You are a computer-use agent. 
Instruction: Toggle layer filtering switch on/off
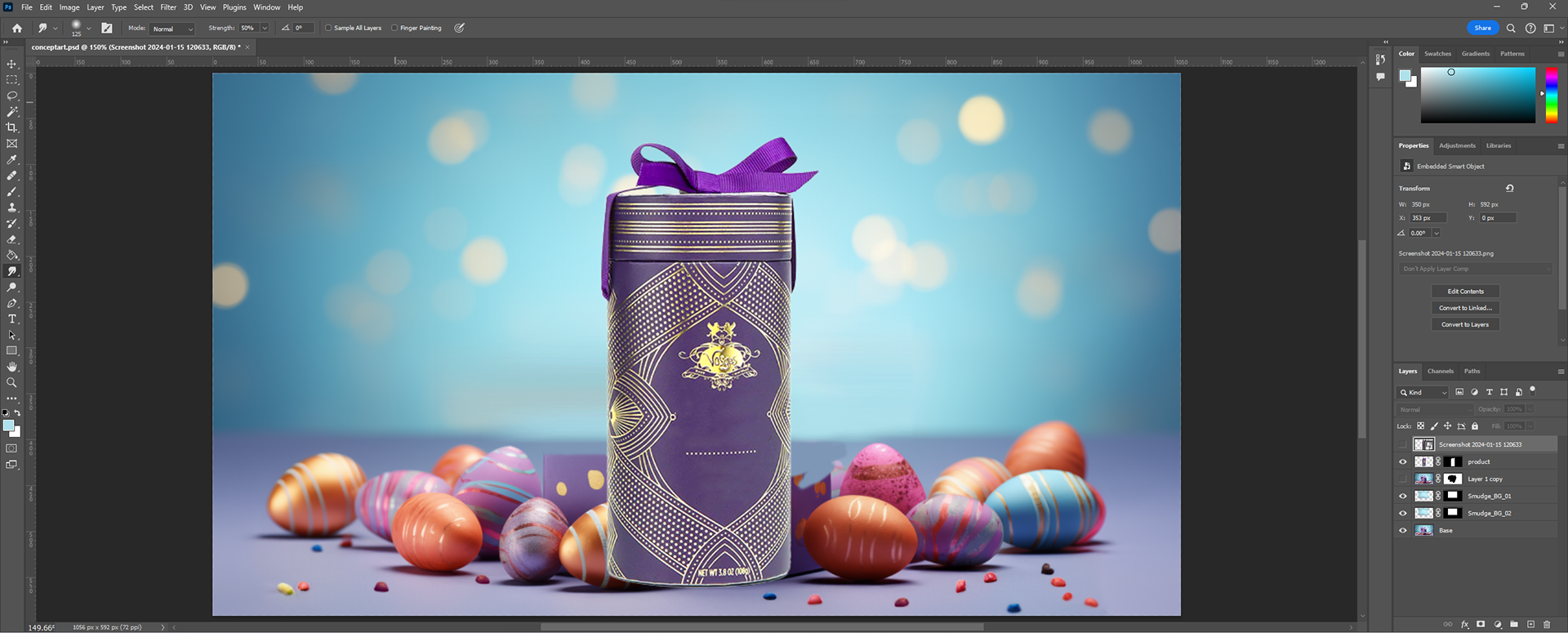tap(1533, 390)
